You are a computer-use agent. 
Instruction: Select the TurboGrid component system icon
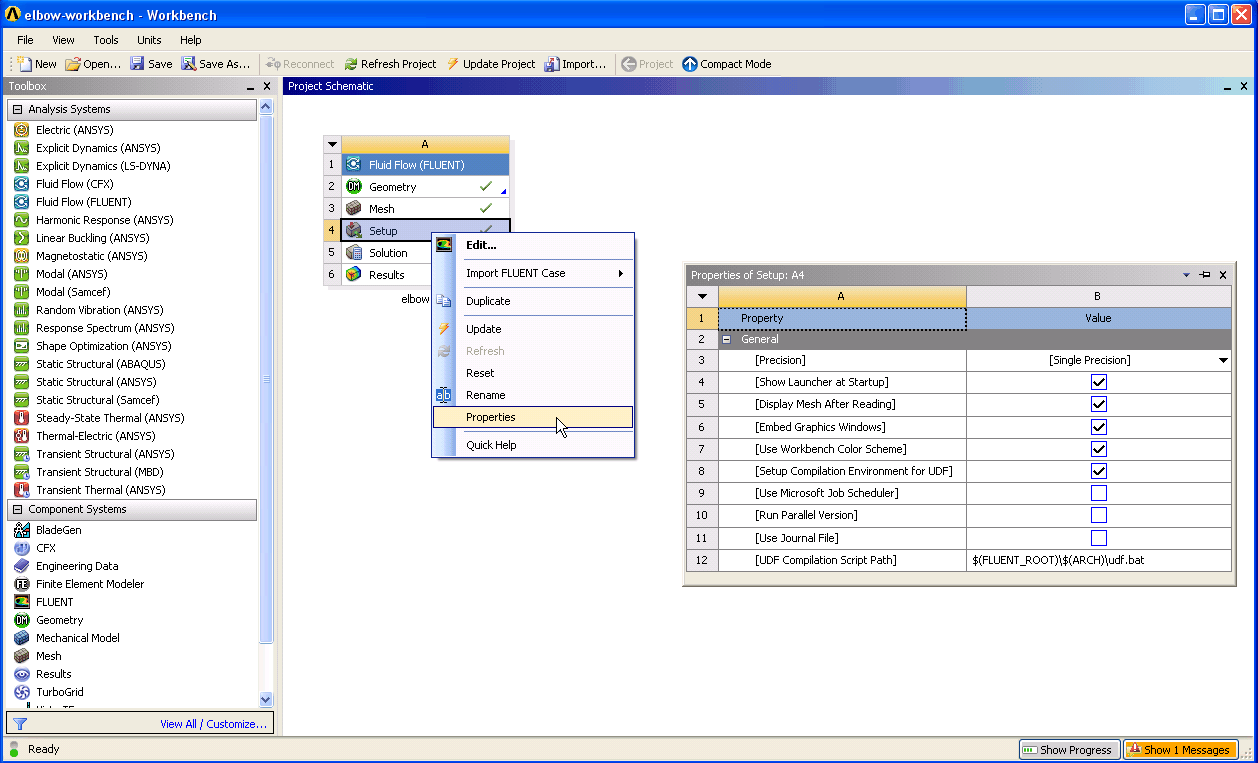point(21,692)
